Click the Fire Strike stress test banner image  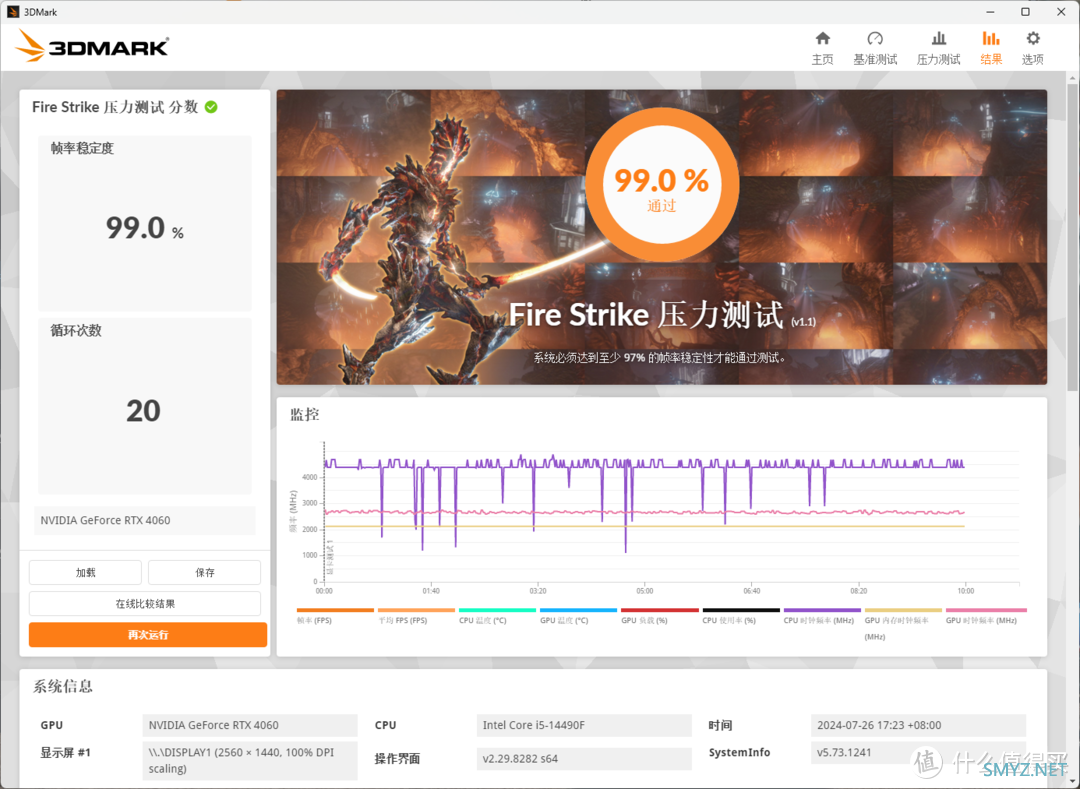661,237
